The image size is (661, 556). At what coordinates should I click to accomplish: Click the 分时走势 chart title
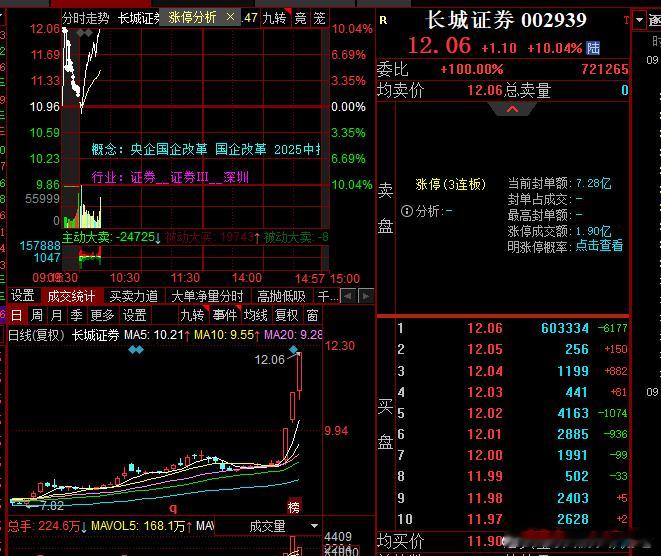pyautogui.click(x=86, y=18)
